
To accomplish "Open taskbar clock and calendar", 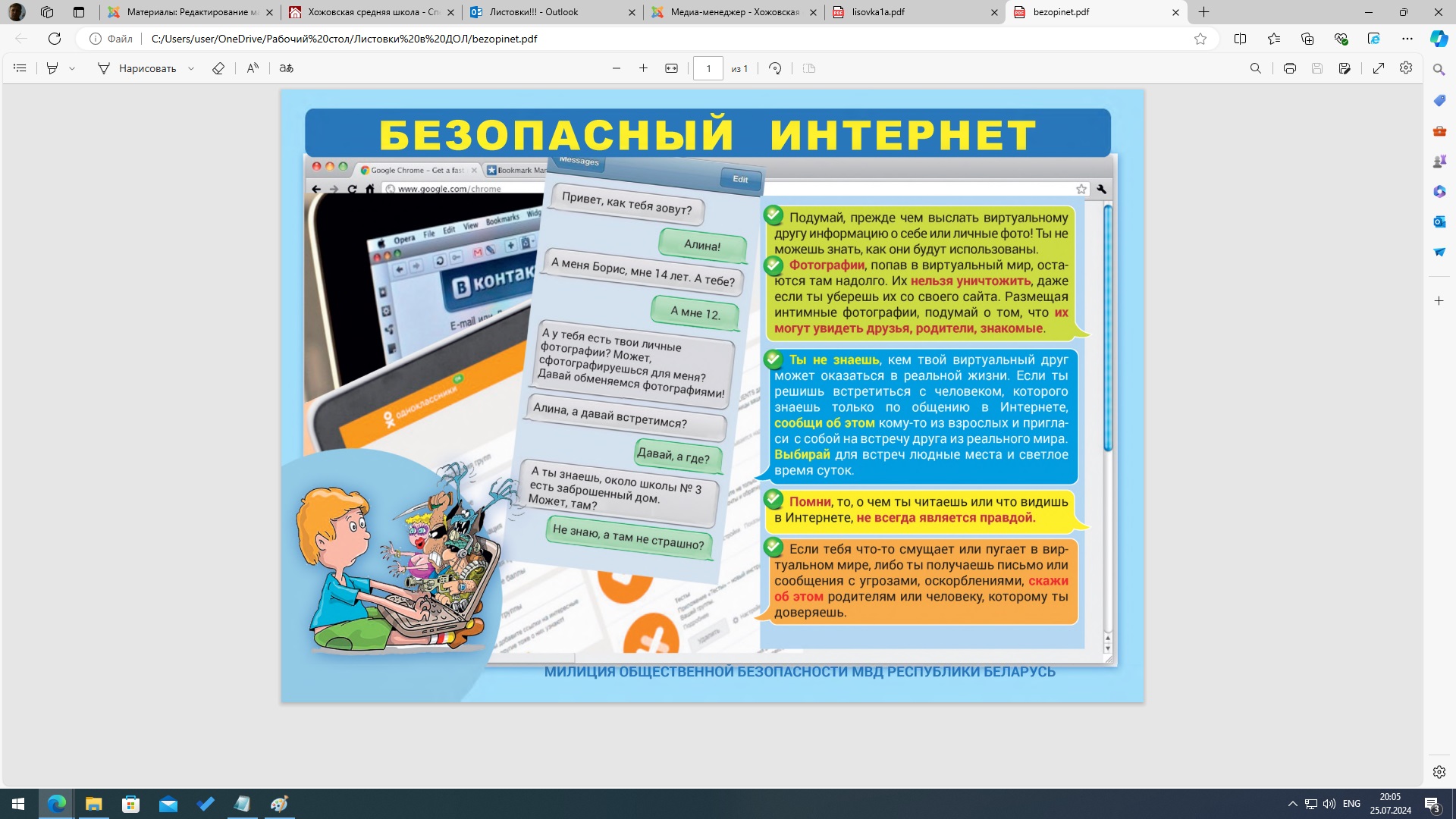I will pyautogui.click(x=1390, y=804).
